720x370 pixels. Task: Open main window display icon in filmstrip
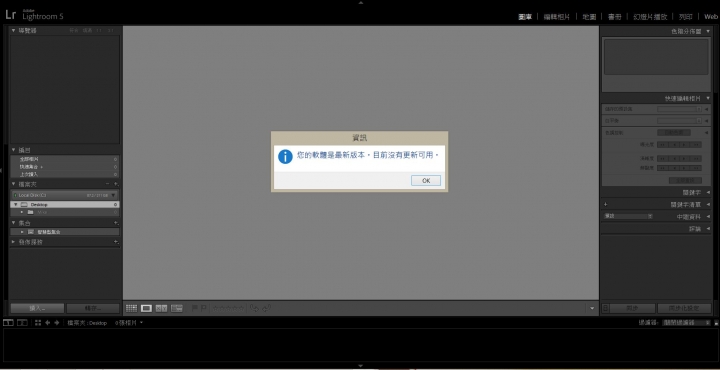(8, 323)
